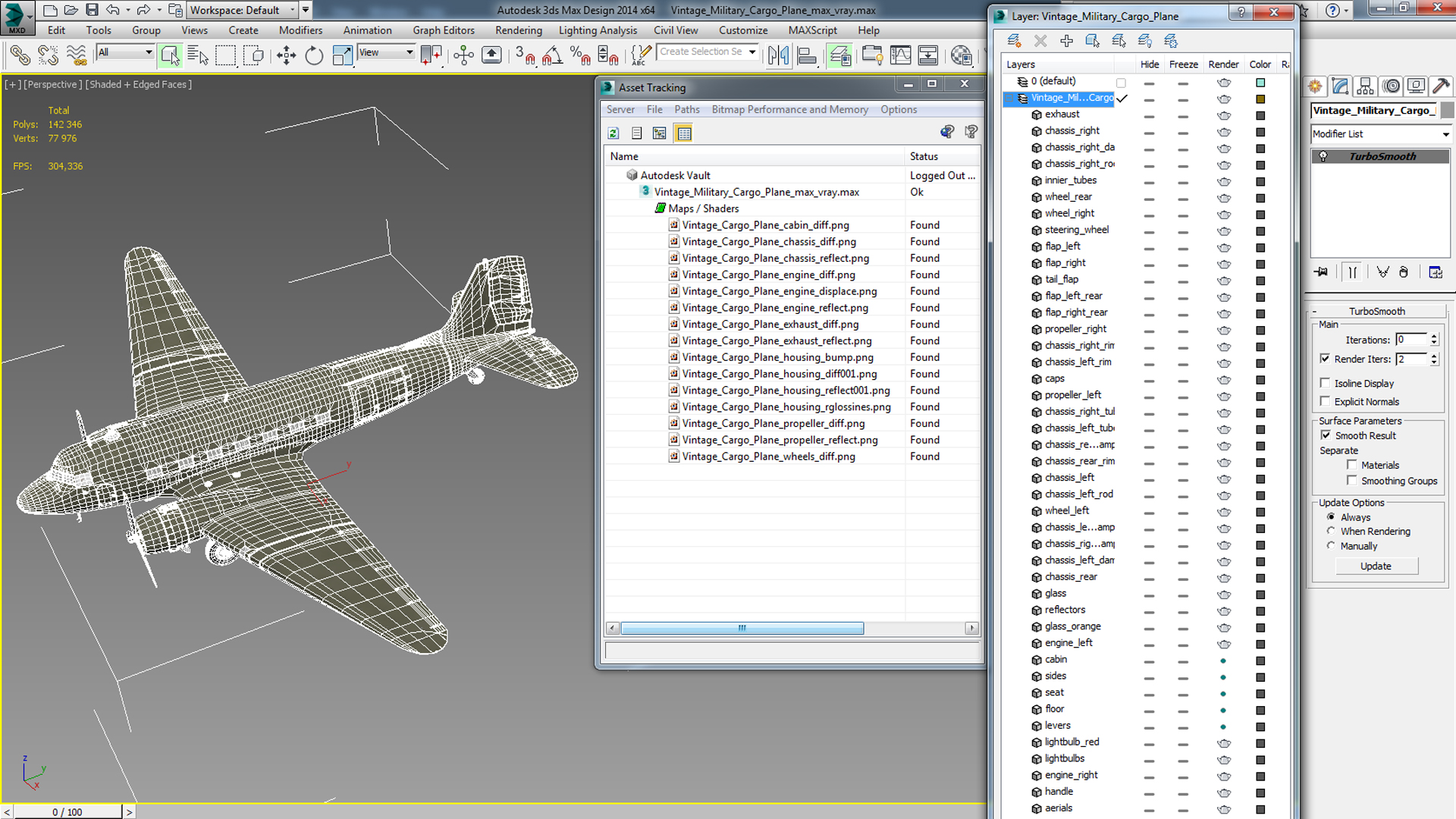This screenshot has width=1456, height=819.
Task: Click Use Pivot Point Center button
Action: click(x=431, y=55)
